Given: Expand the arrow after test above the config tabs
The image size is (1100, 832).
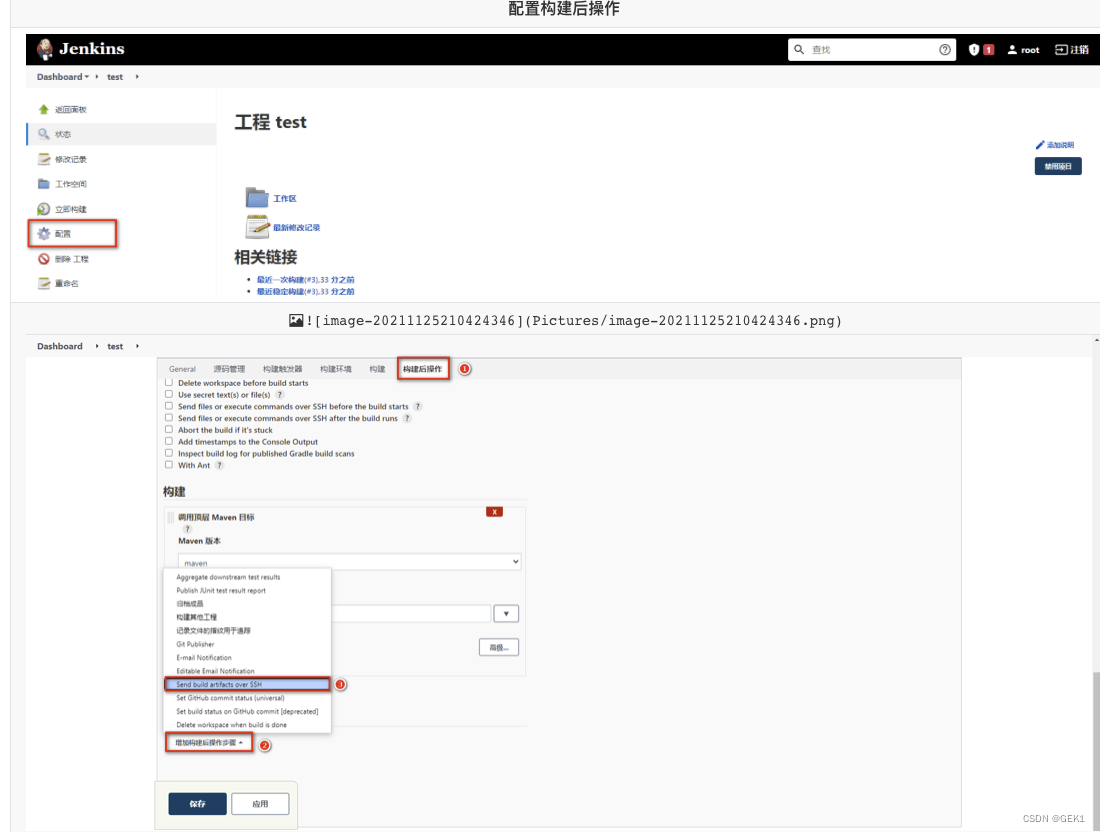Looking at the screenshot, I should pyautogui.click(x=137, y=346).
